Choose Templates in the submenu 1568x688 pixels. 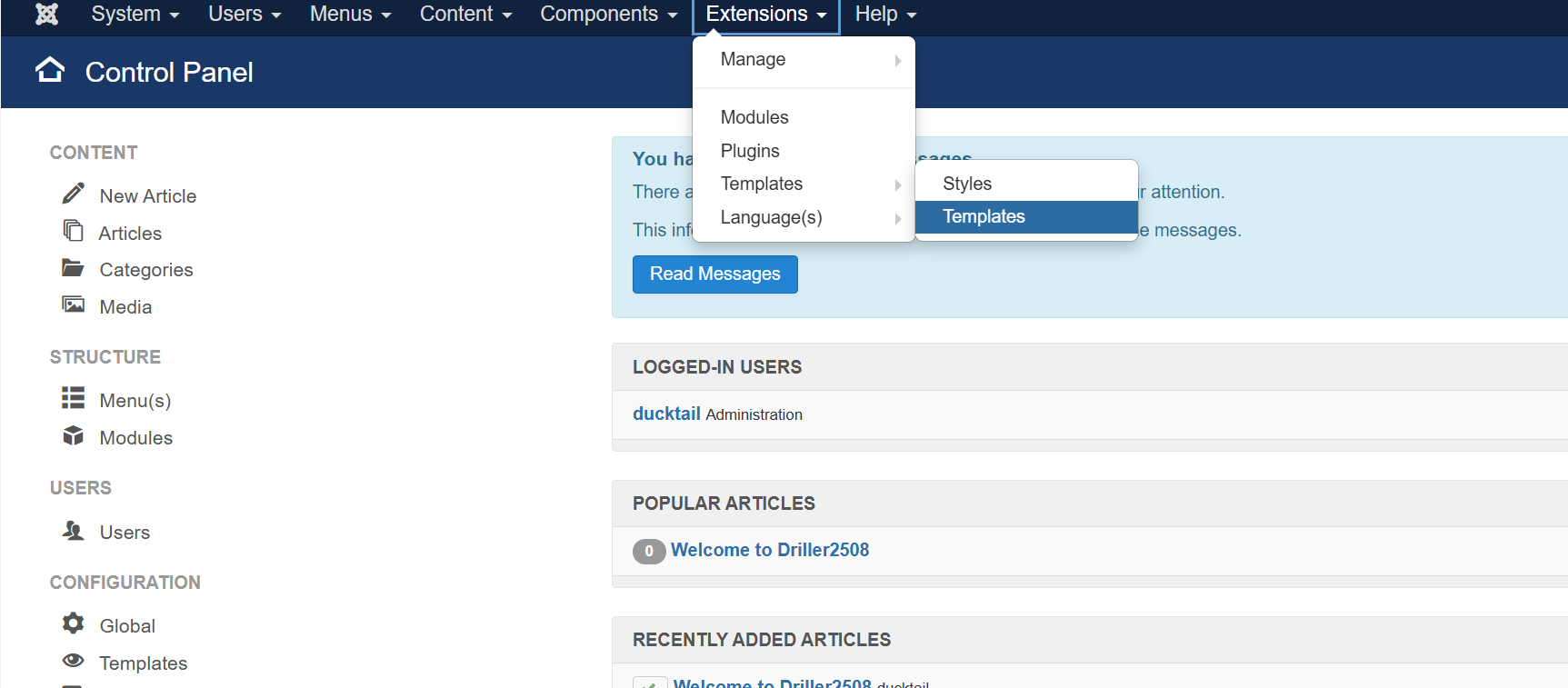(1026, 216)
